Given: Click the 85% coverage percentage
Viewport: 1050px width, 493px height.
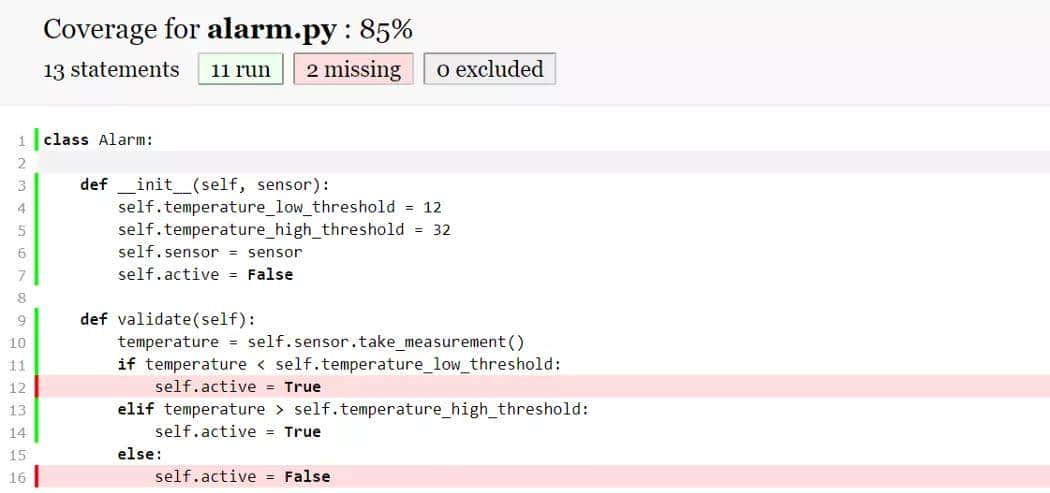Looking at the screenshot, I should (x=386, y=29).
